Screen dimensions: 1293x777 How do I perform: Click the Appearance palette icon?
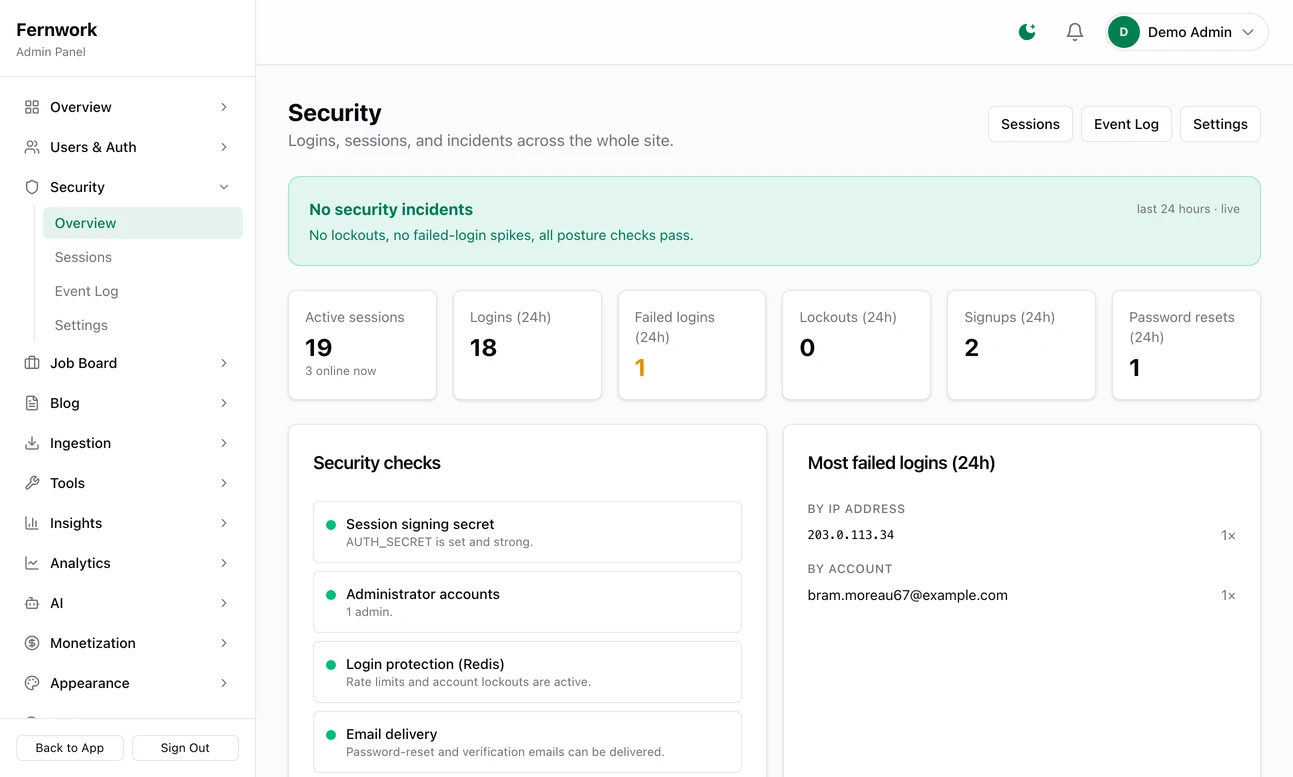[x=32, y=683]
